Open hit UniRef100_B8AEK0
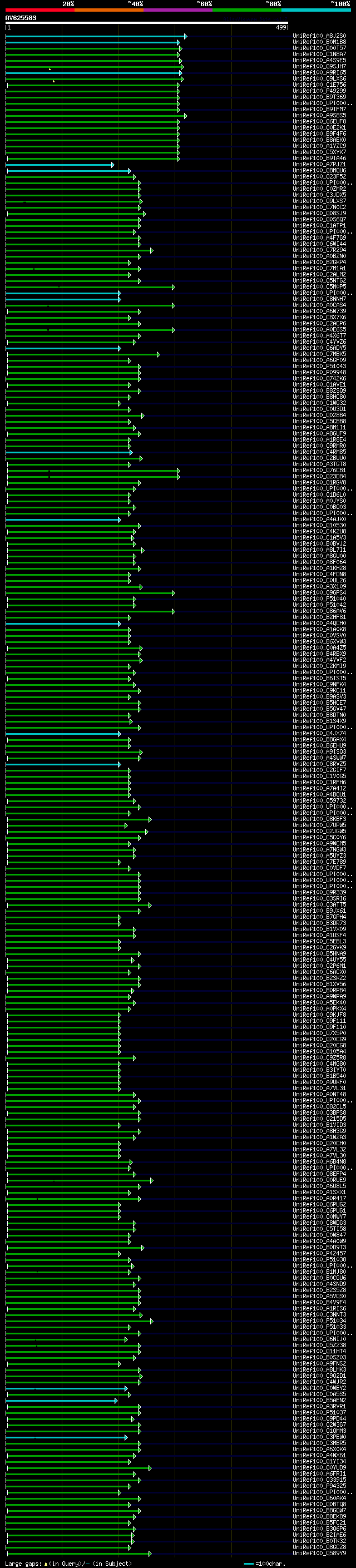The height and width of the screenshot is (1568, 356). (319, 140)
